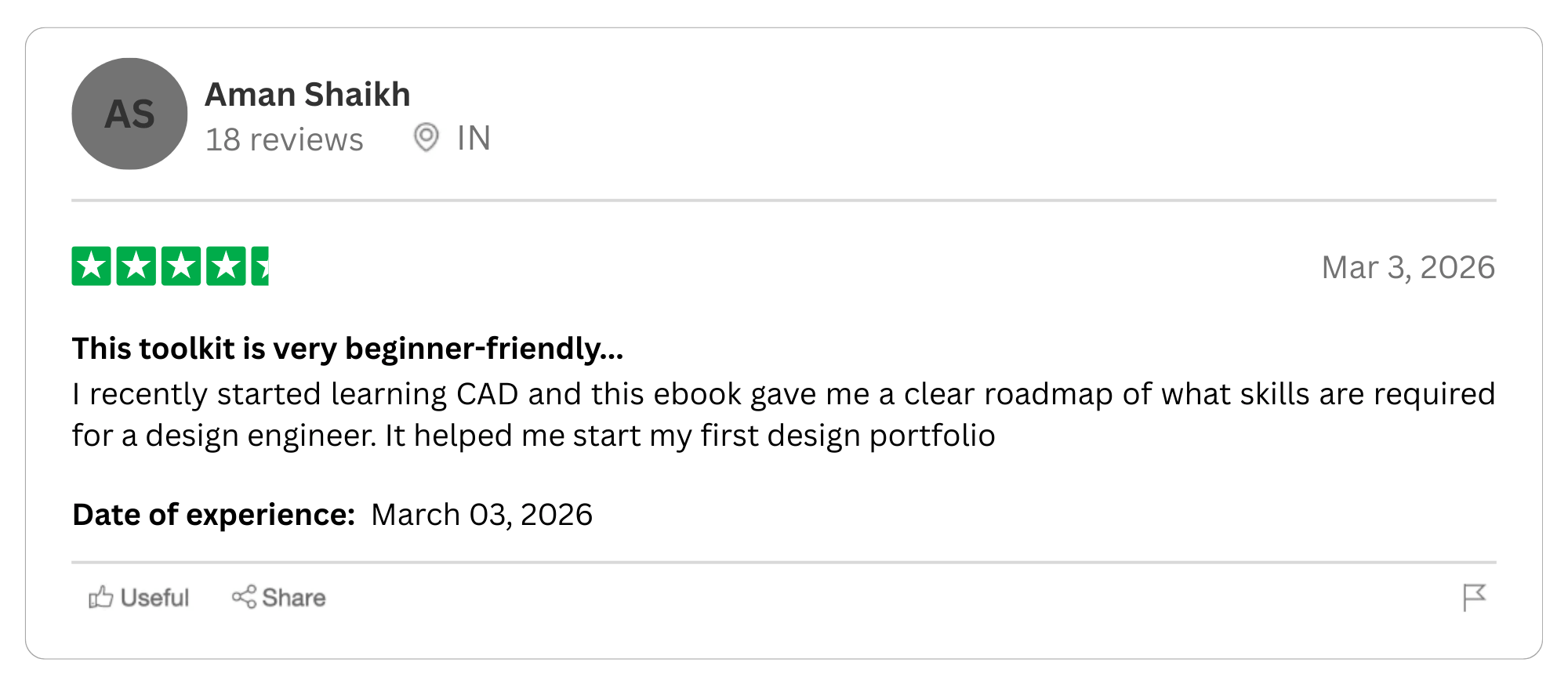The image size is (1568, 684).
Task: Click the Mar 3, 2026 review date
Action: [1408, 268]
